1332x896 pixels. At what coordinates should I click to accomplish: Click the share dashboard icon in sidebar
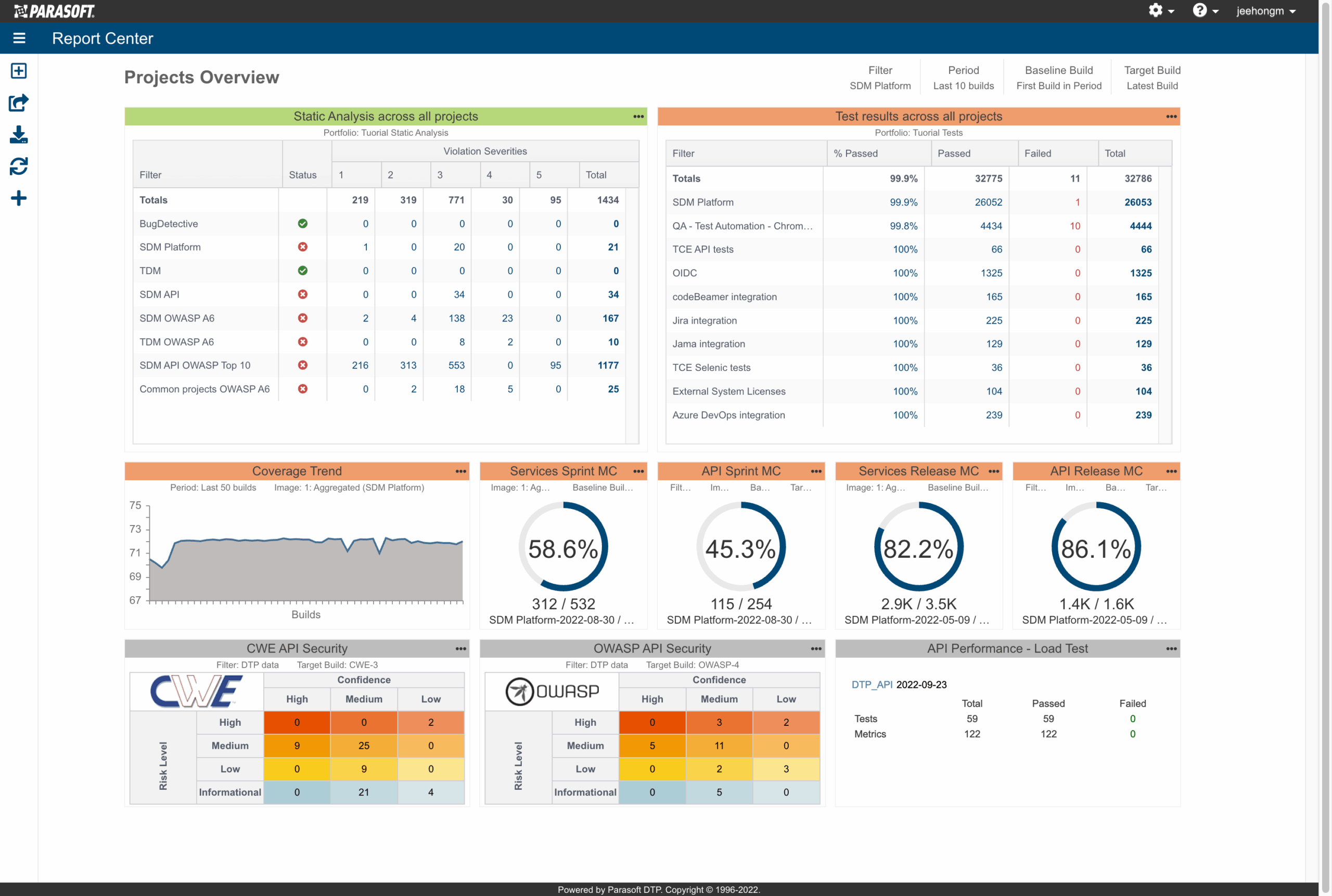click(19, 103)
